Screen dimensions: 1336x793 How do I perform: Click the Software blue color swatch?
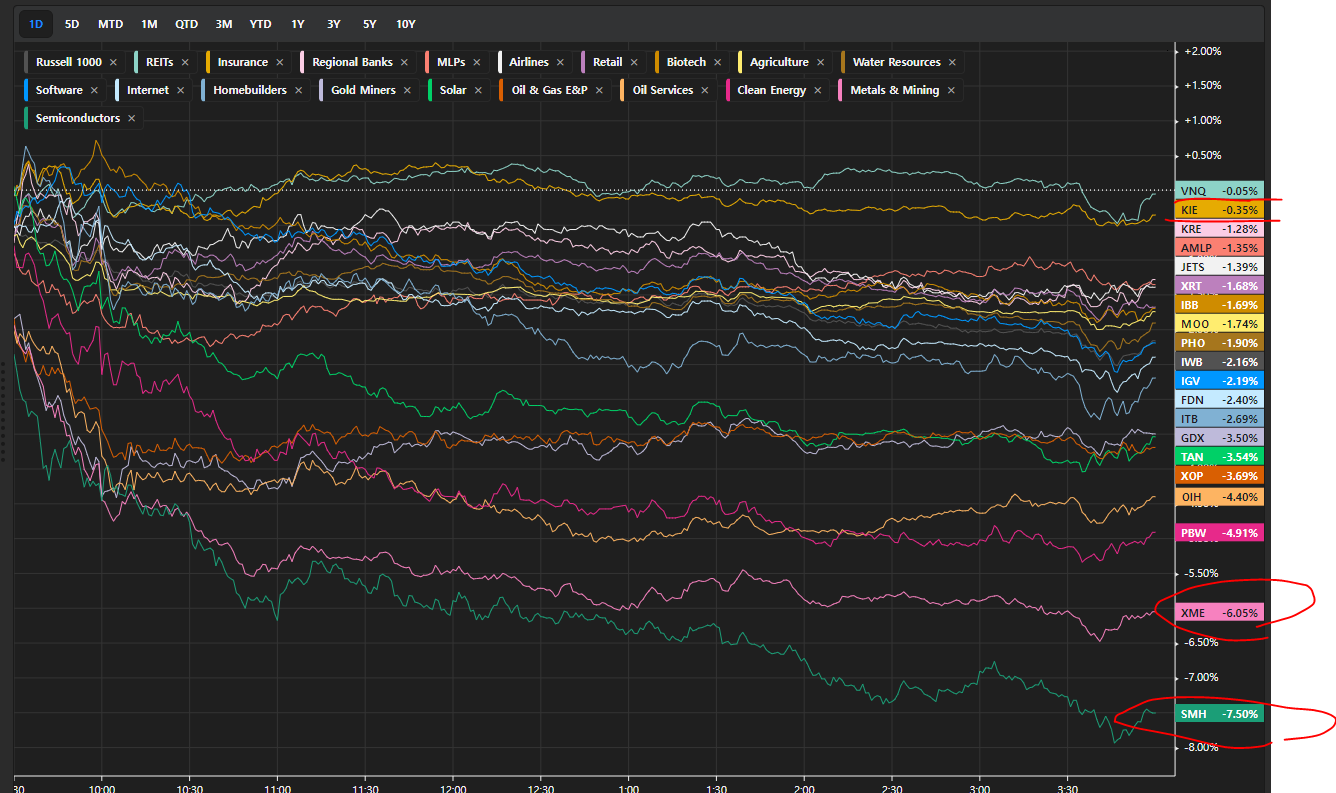coord(27,90)
